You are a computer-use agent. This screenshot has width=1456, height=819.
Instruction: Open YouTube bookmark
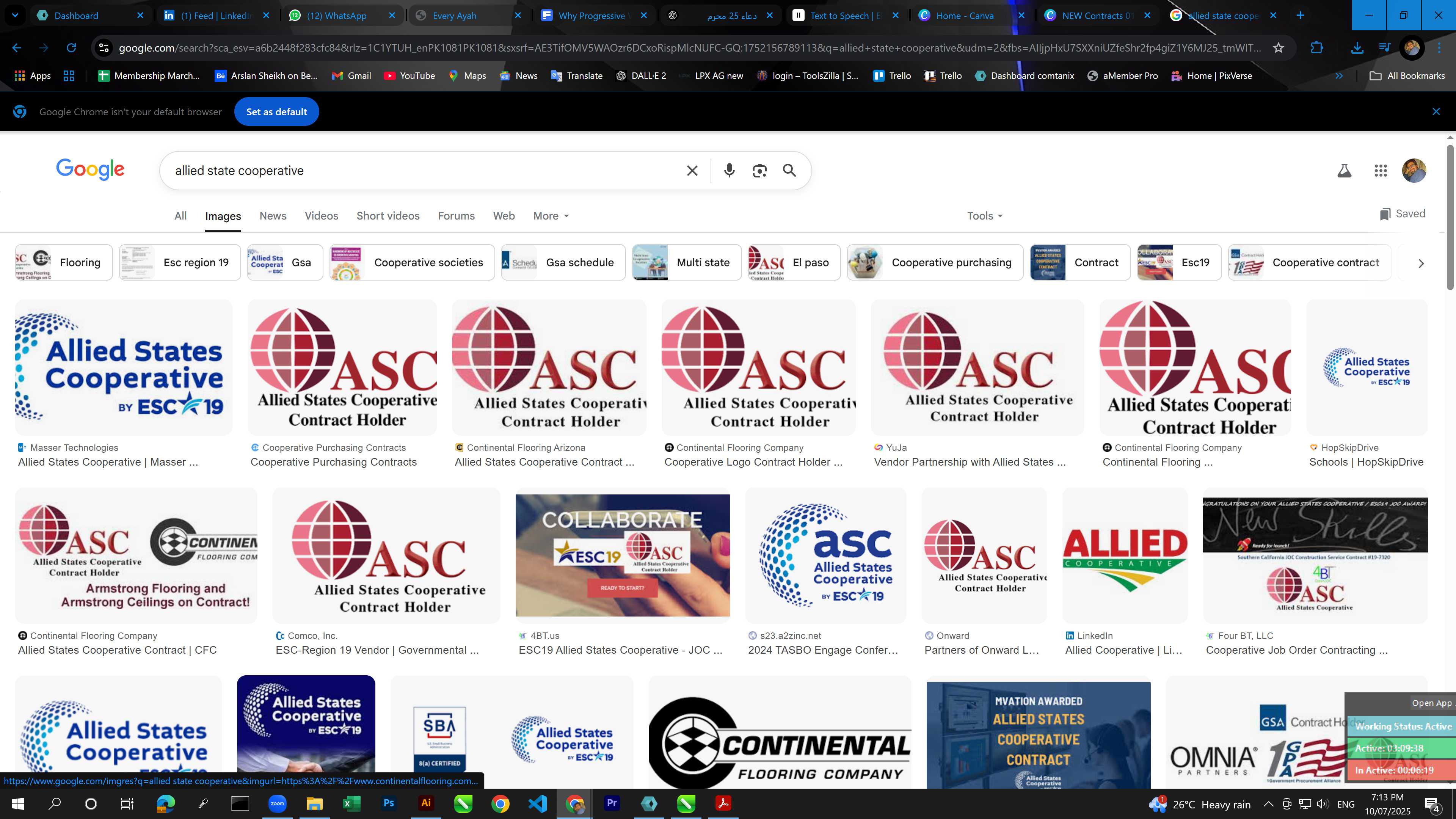410,76
